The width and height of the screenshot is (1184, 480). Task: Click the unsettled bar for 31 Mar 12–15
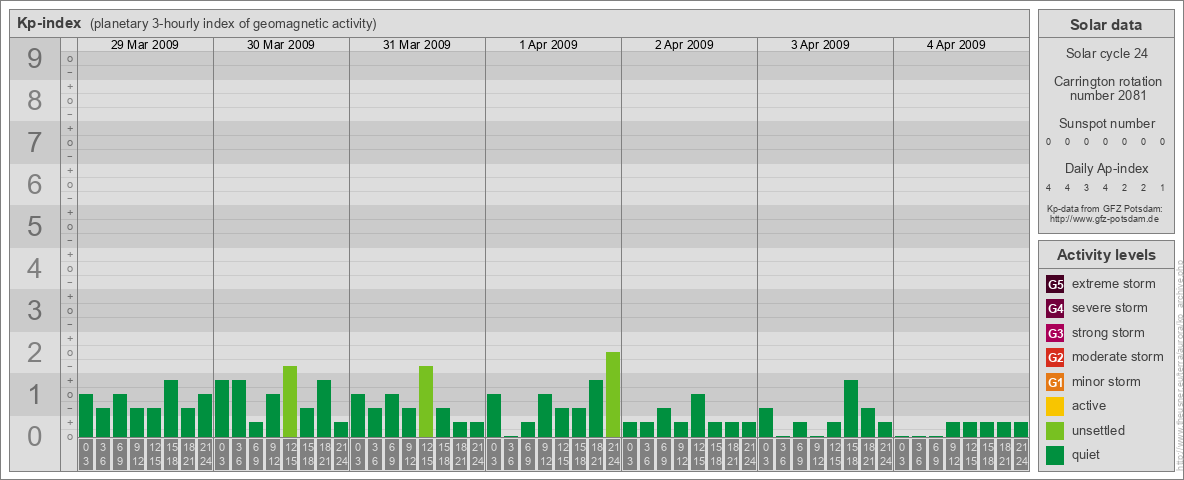point(426,402)
